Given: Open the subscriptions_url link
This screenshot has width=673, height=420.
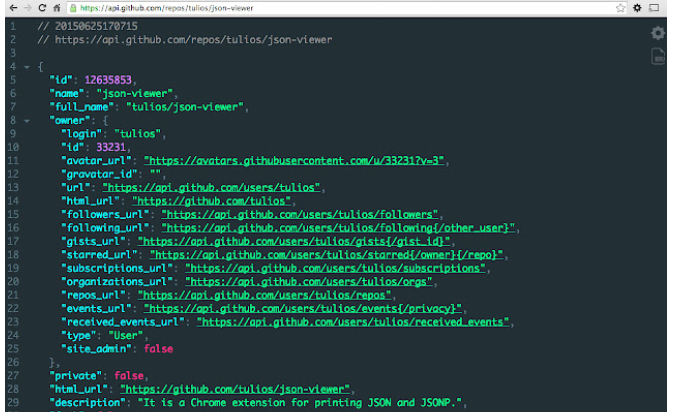Looking at the screenshot, I should tap(335, 268).
